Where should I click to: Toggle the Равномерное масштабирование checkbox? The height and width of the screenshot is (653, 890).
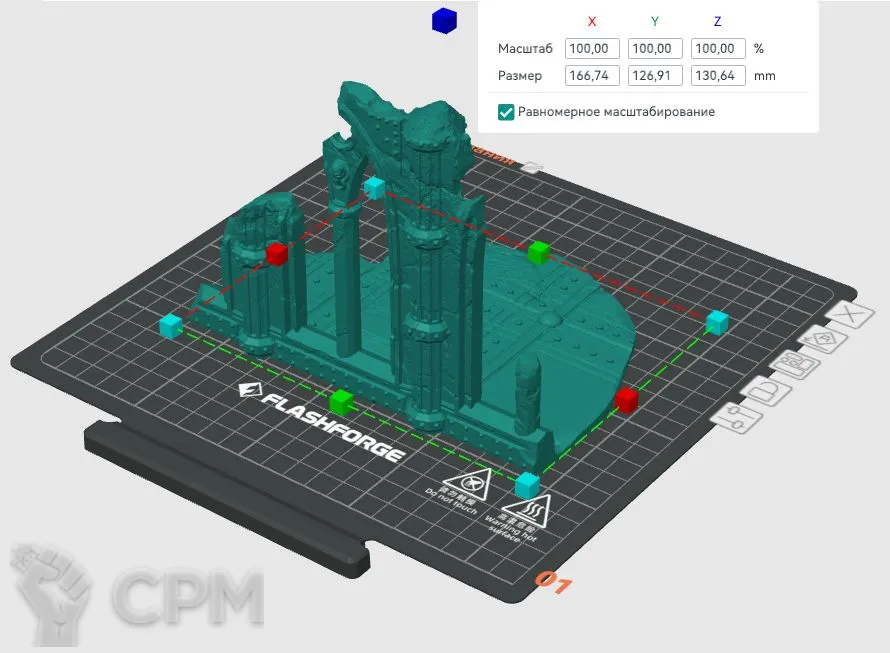pos(506,112)
